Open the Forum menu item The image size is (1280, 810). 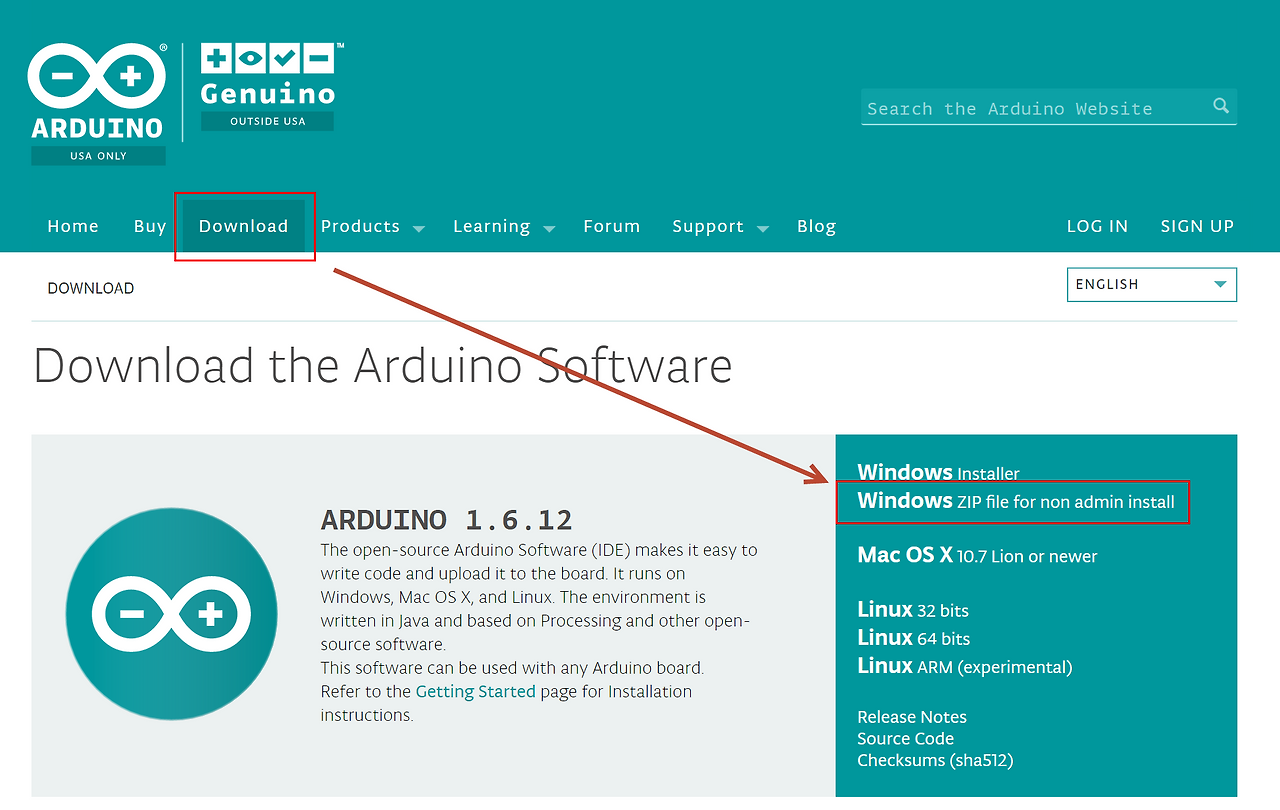pyautogui.click(x=612, y=226)
